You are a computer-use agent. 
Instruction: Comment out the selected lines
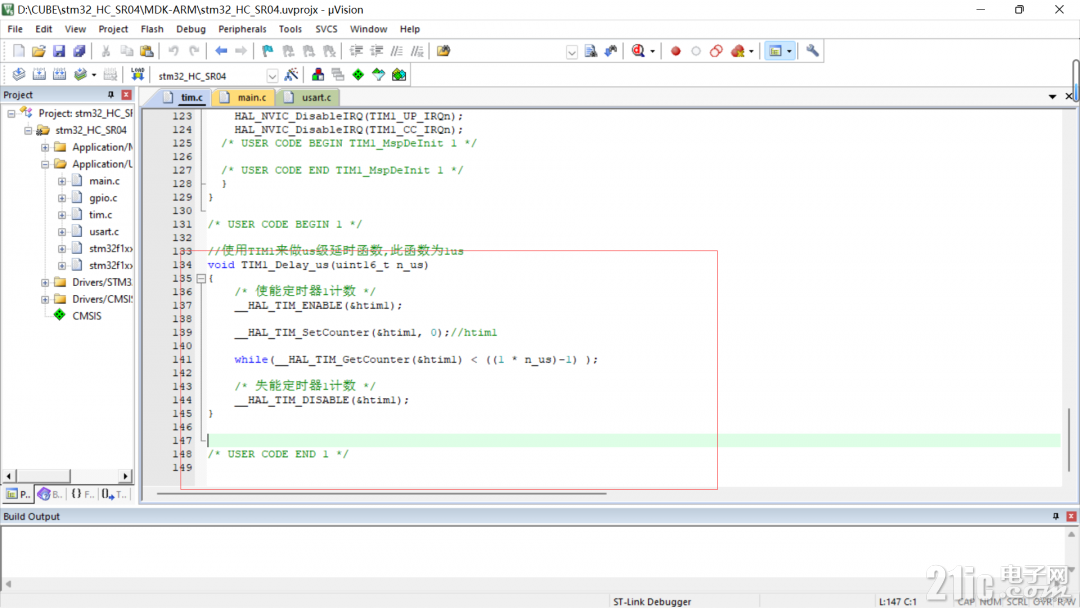pyautogui.click(x=397, y=51)
